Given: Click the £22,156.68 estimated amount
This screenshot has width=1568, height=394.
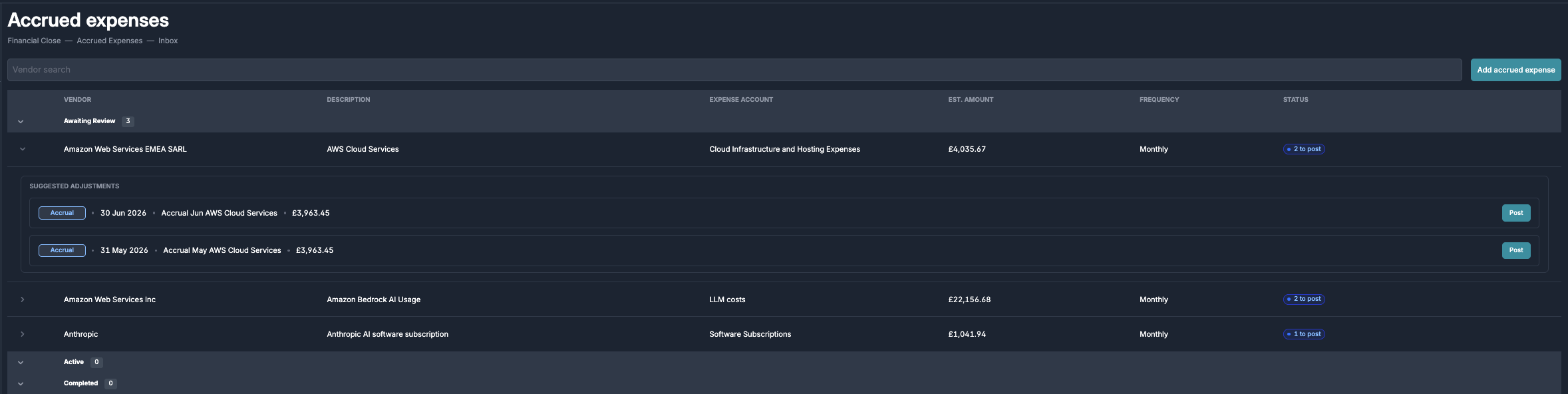Looking at the screenshot, I should pyautogui.click(x=969, y=299).
